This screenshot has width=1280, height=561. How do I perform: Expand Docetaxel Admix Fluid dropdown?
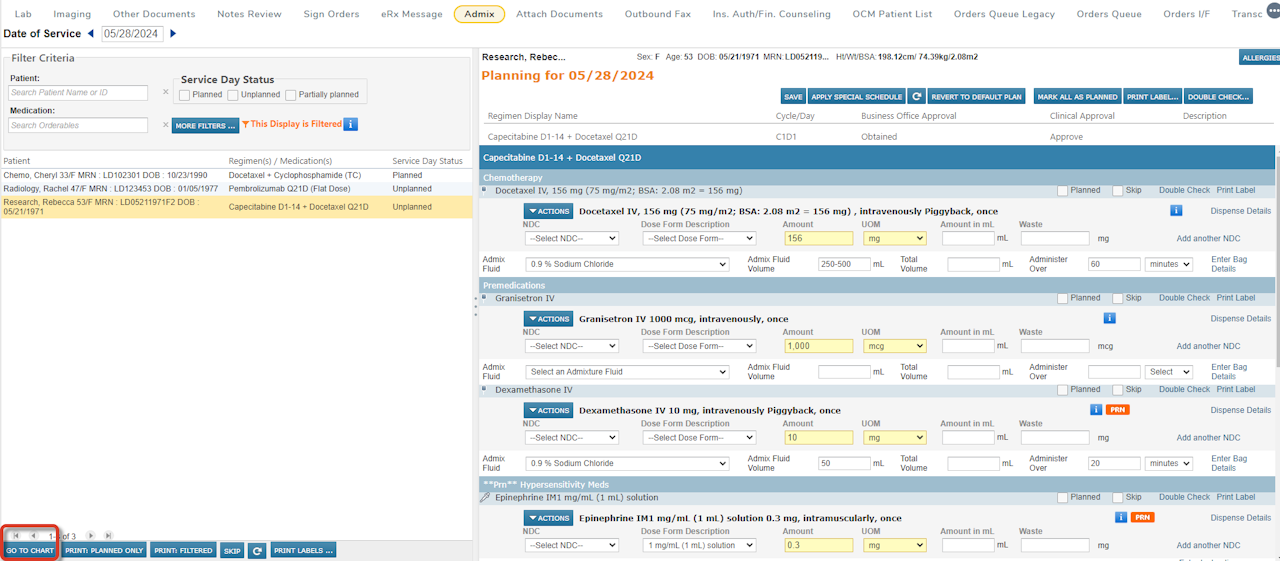coord(627,264)
